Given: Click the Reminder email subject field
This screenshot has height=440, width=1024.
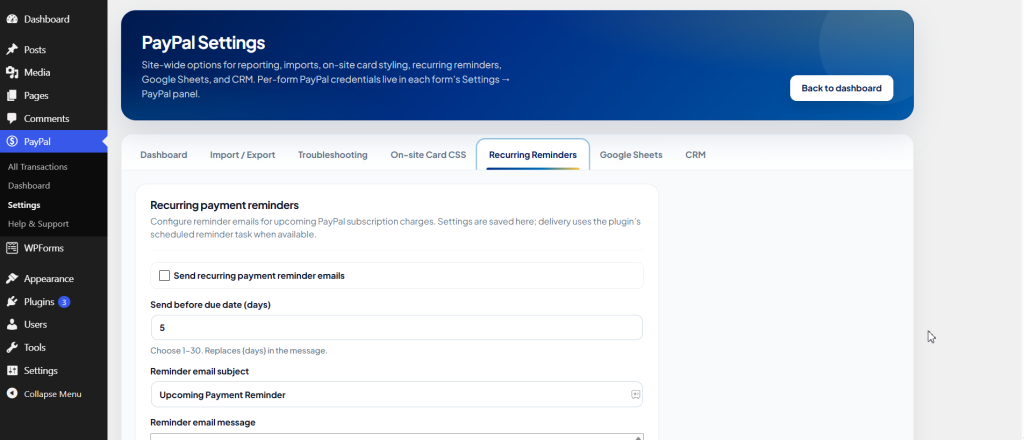Looking at the screenshot, I should 396,395.
